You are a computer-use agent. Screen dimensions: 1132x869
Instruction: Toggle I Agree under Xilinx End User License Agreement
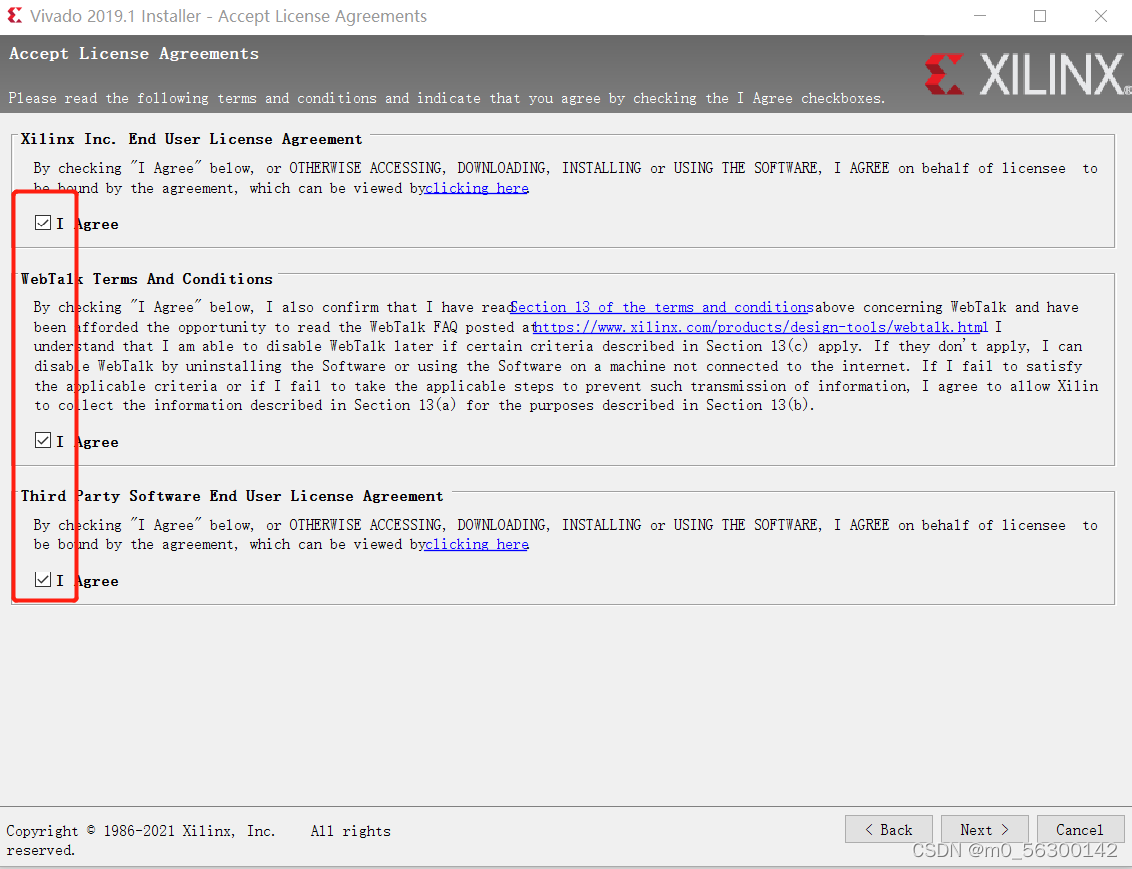(43, 223)
